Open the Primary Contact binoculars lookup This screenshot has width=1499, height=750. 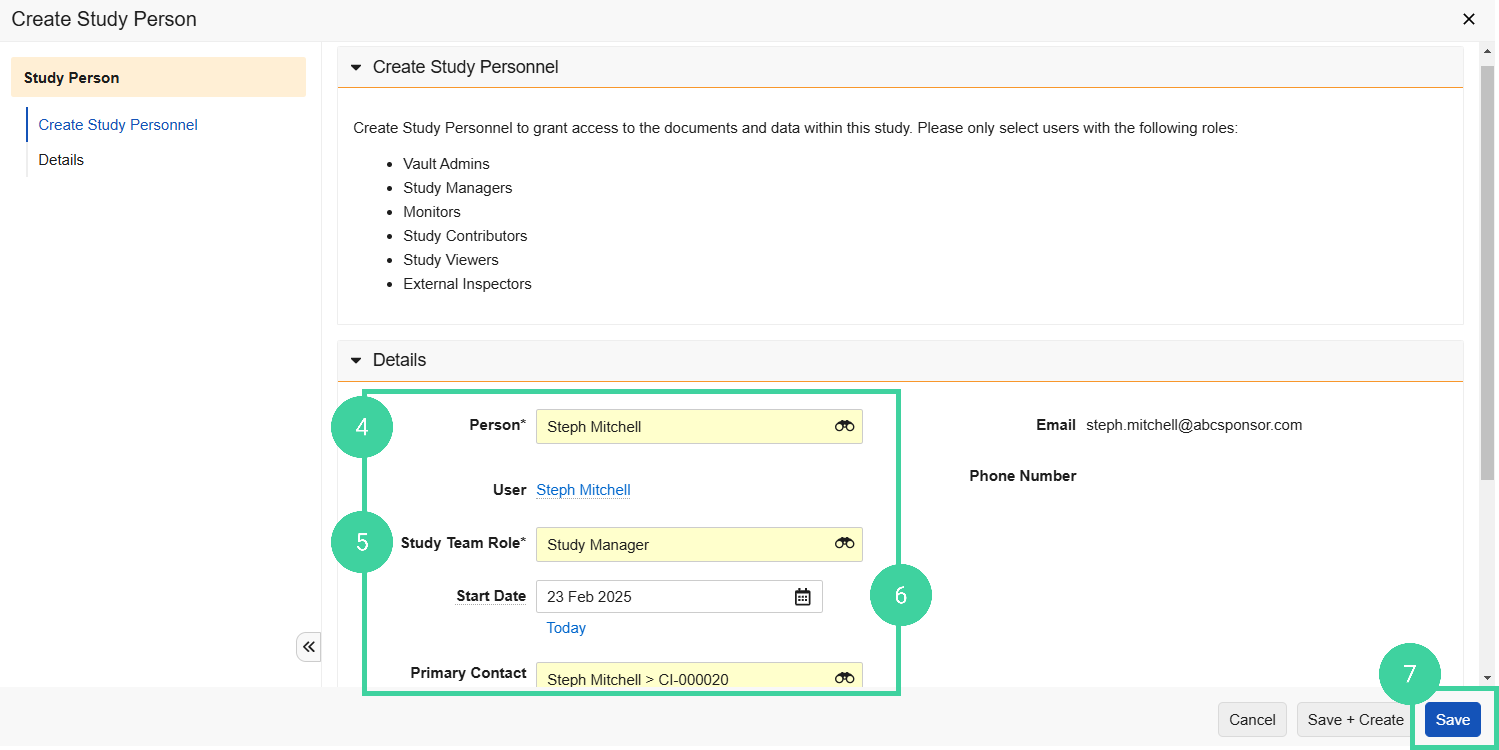(844, 679)
